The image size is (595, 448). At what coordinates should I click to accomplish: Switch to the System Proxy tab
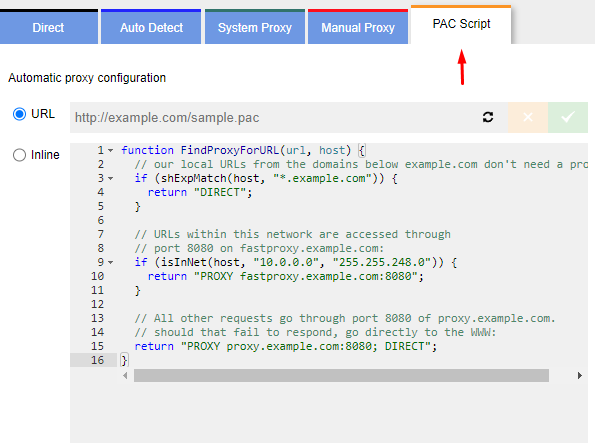pyautogui.click(x=255, y=27)
